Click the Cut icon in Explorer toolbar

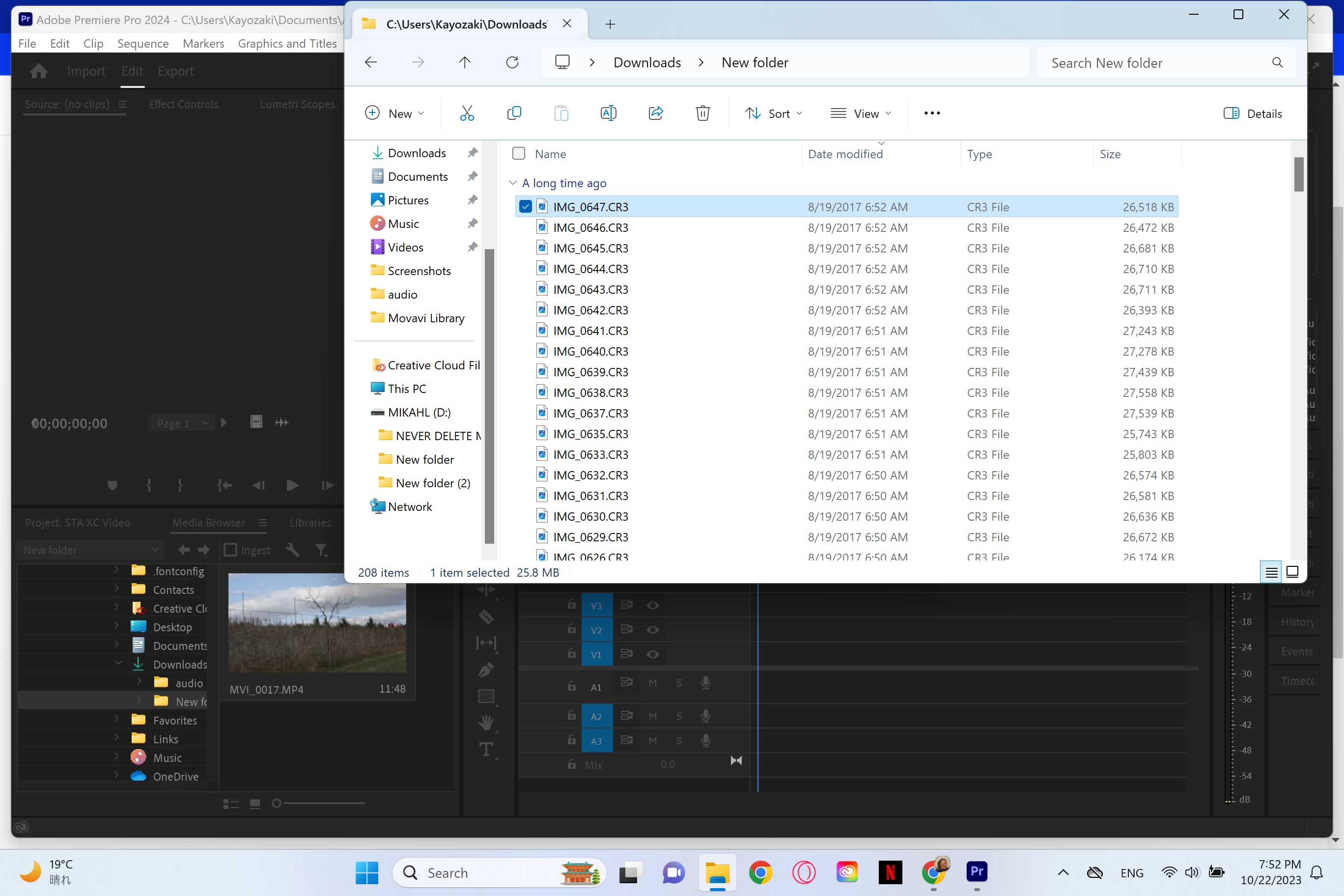pos(467,113)
